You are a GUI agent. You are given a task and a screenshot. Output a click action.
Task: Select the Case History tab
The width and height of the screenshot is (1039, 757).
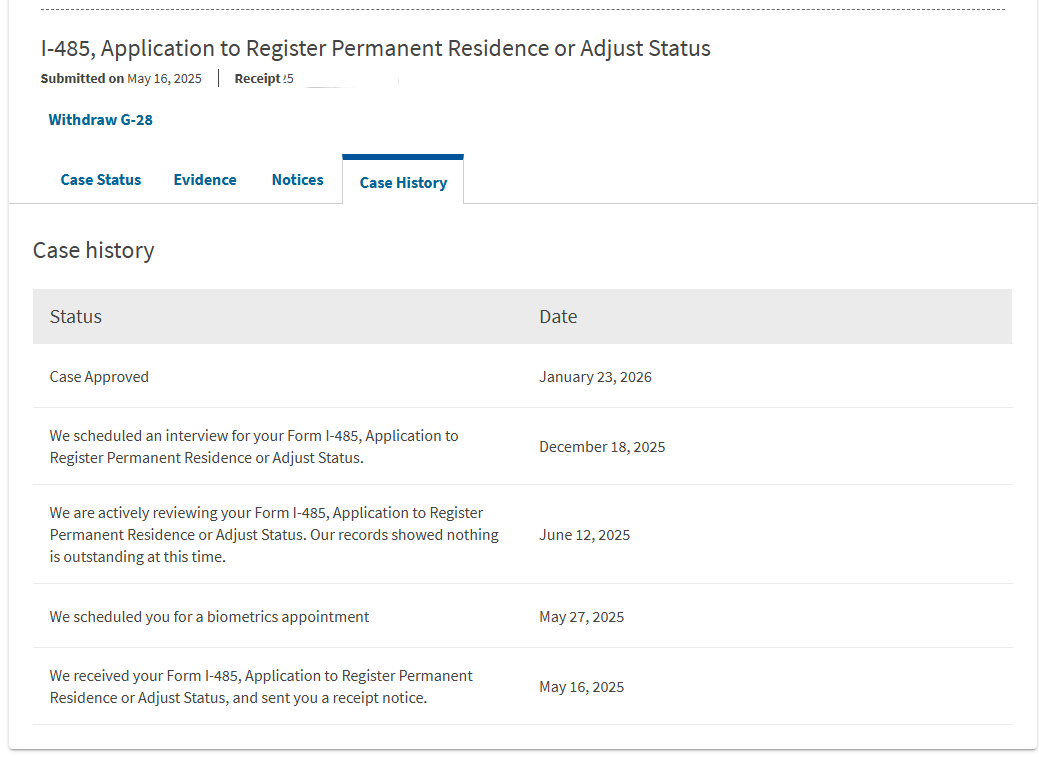click(403, 183)
